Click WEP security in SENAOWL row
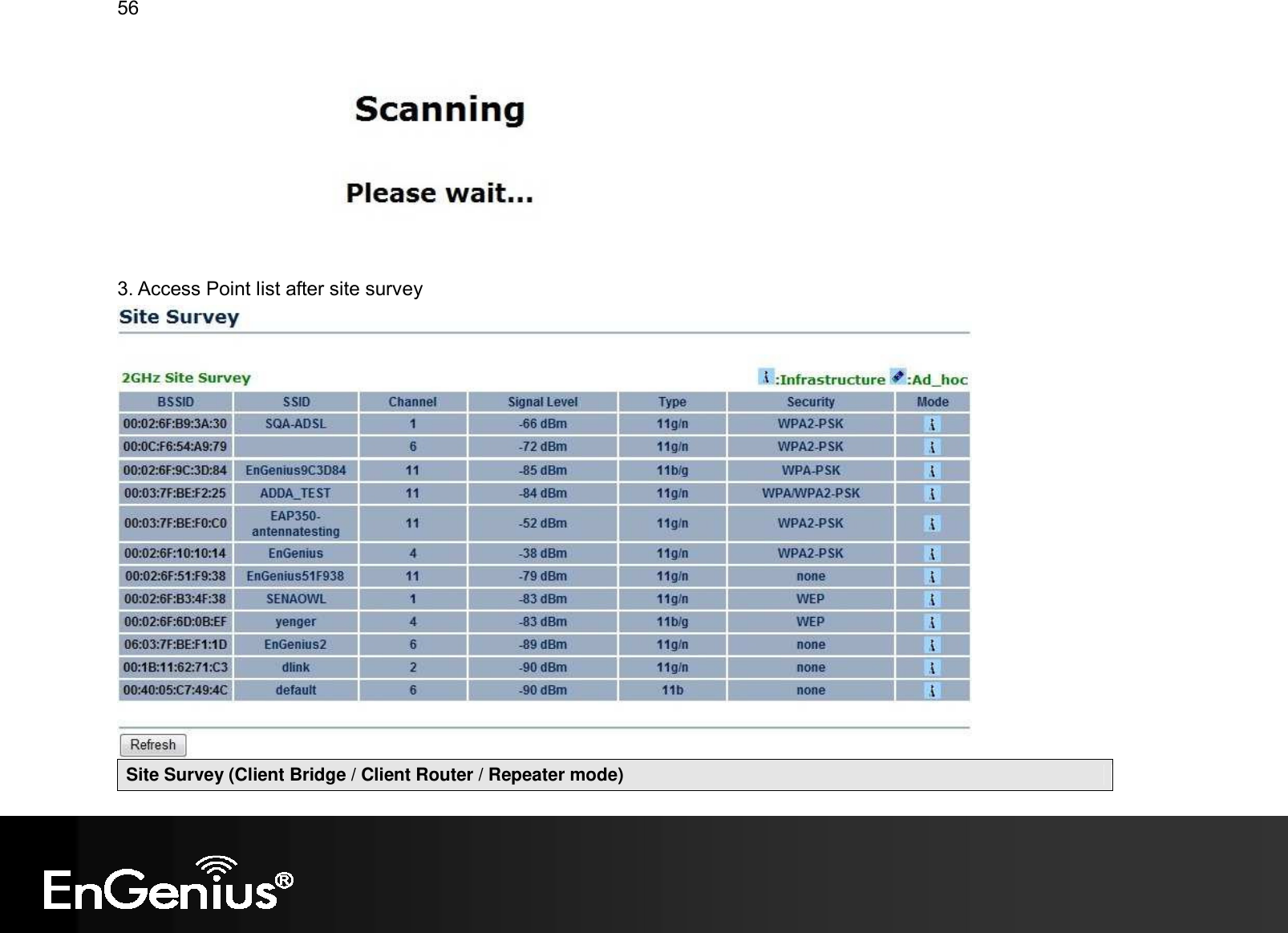This screenshot has width=1288, height=933. [x=811, y=599]
